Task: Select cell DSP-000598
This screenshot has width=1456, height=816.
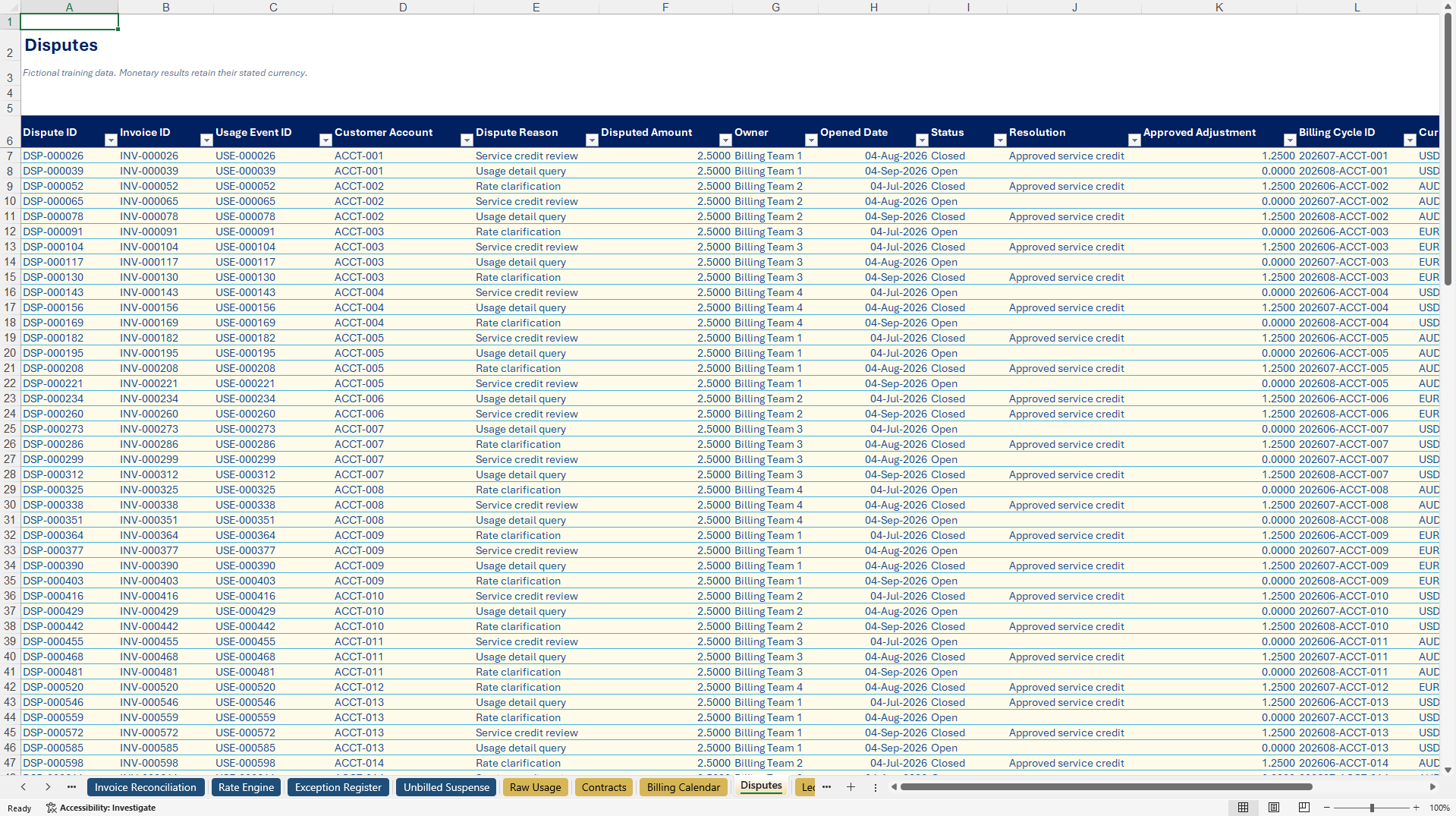Action: [x=69, y=763]
